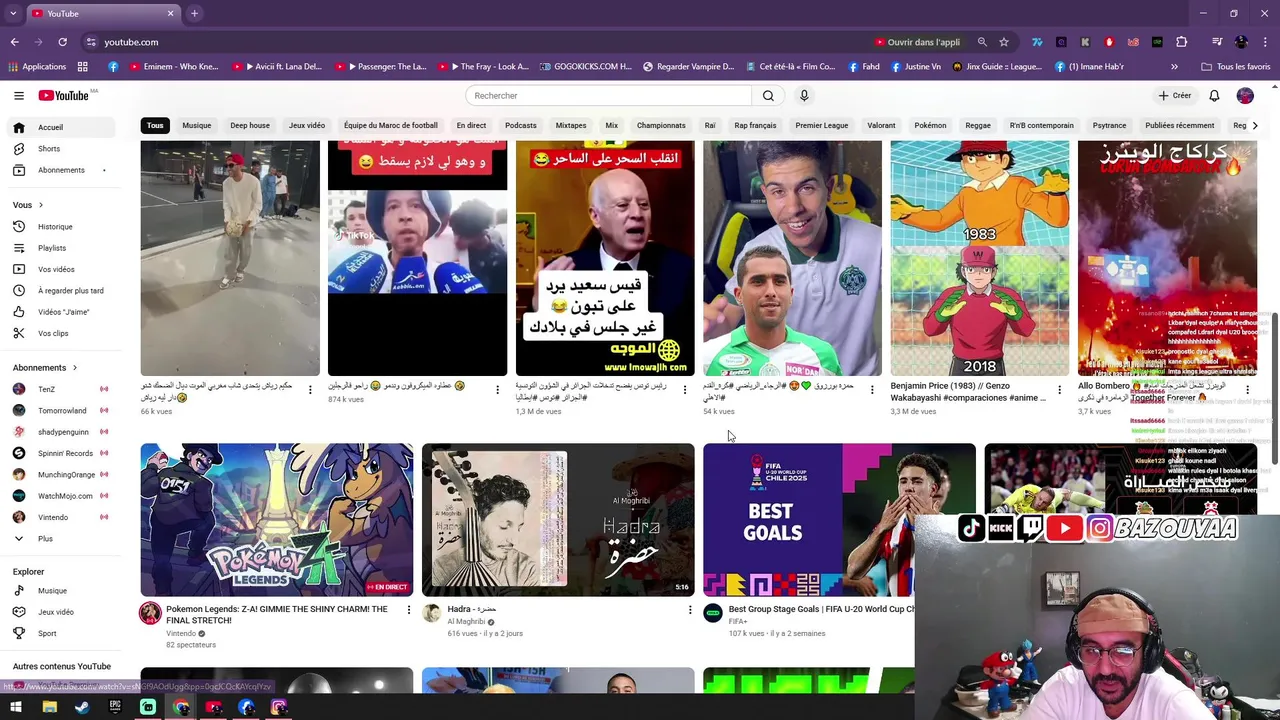Launch Steam from the taskbar
This screenshot has width=1280, height=720.
[x=82, y=707]
